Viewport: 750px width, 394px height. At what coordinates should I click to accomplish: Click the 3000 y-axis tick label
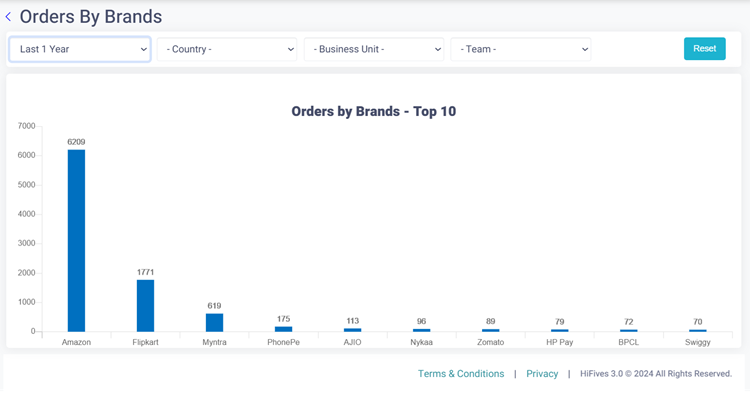pyautogui.click(x=26, y=243)
